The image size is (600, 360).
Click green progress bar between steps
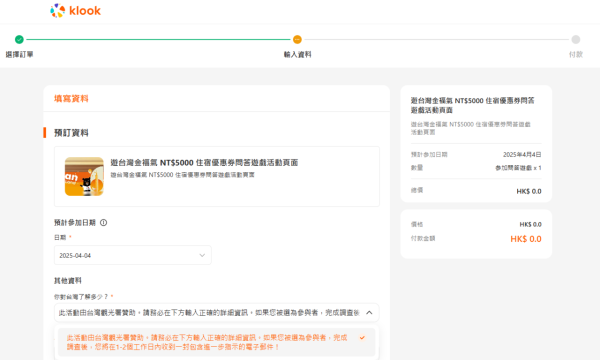click(x=158, y=39)
